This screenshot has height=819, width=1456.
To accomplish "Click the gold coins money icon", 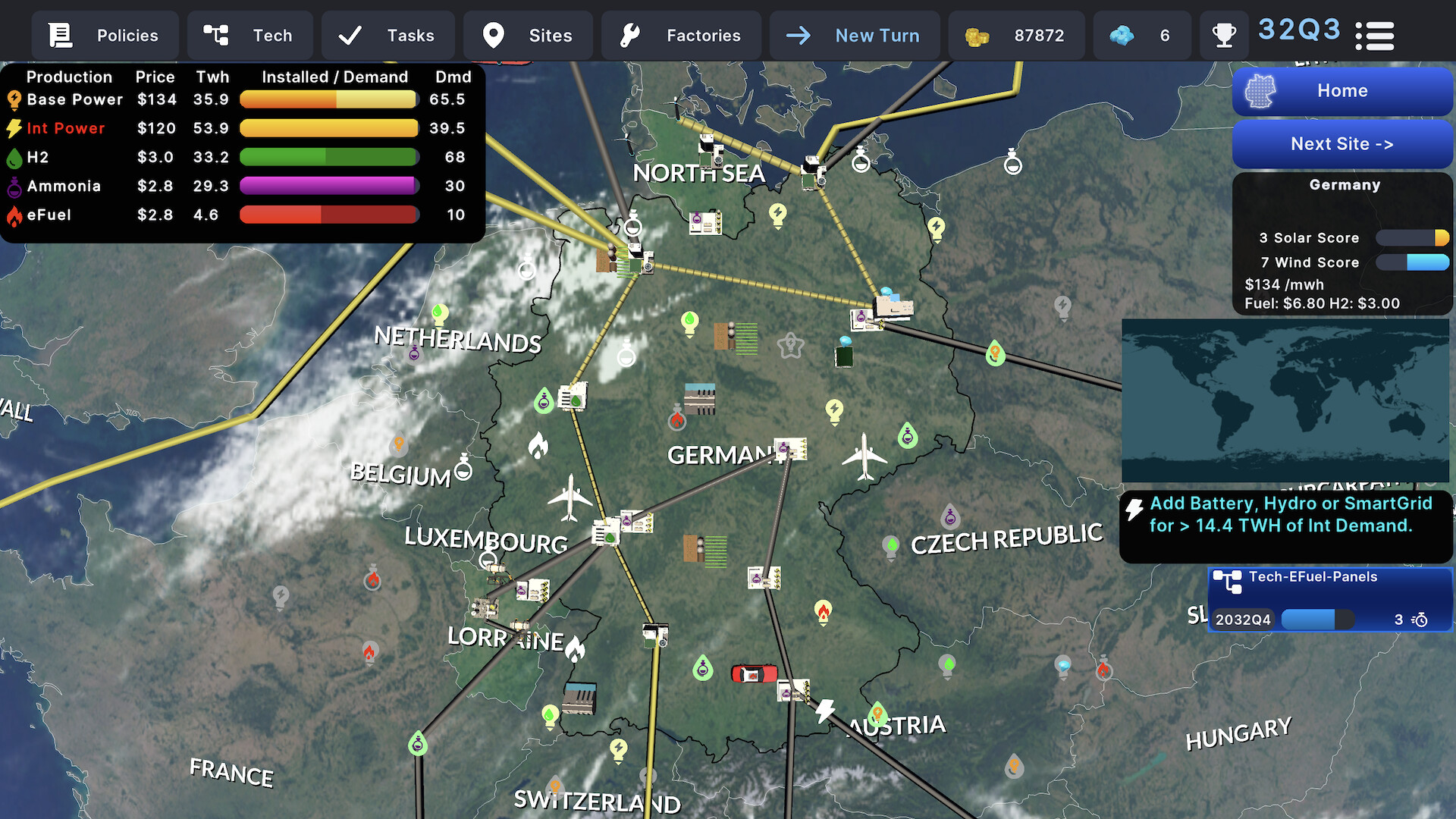I will click(x=977, y=36).
